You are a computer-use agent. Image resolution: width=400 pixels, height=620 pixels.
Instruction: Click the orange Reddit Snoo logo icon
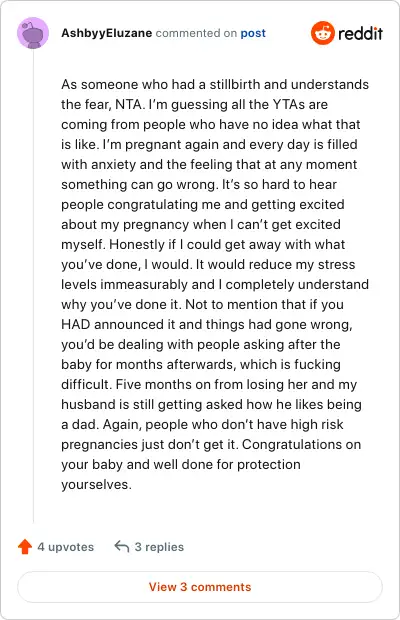coord(323,33)
